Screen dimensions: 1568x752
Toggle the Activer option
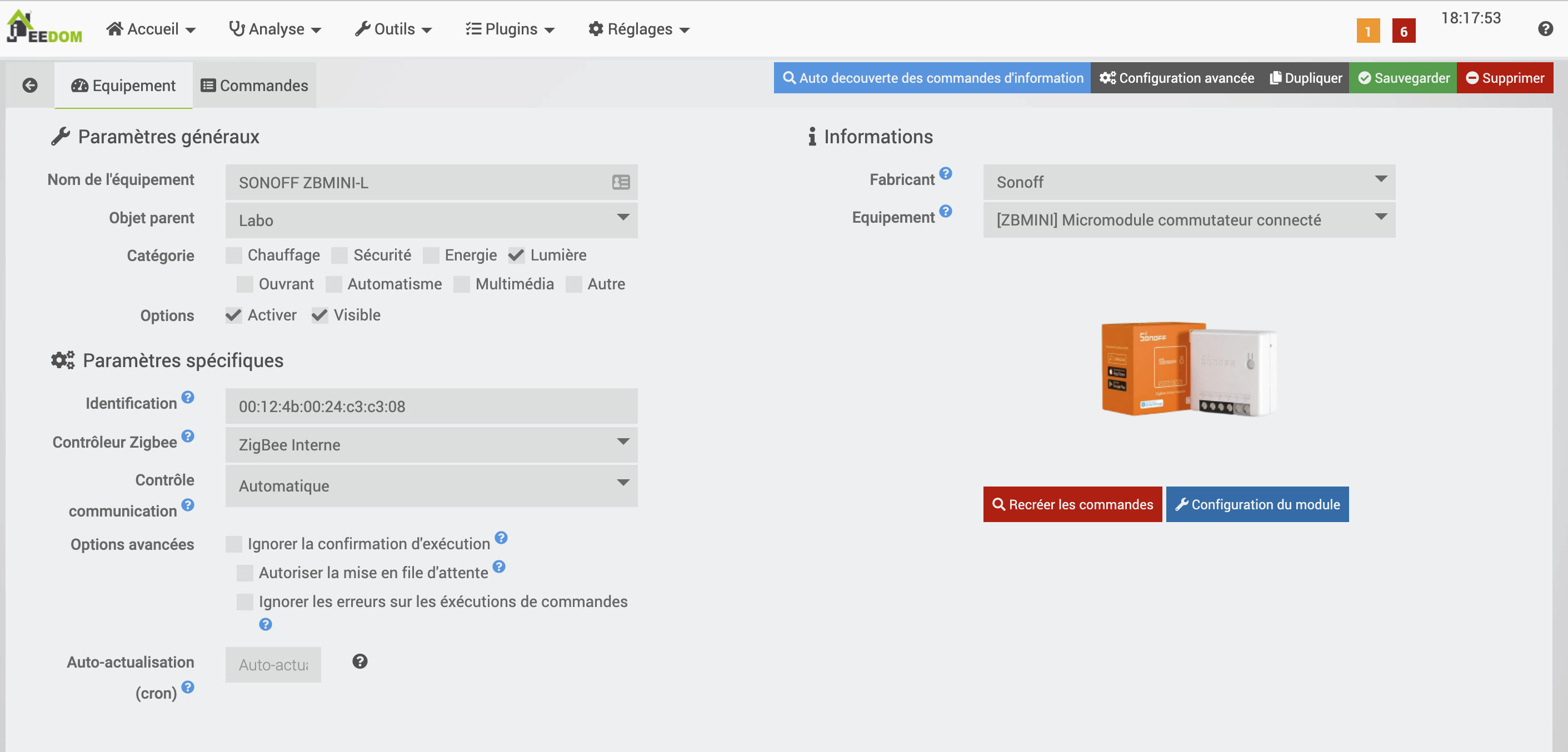(x=234, y=316)
